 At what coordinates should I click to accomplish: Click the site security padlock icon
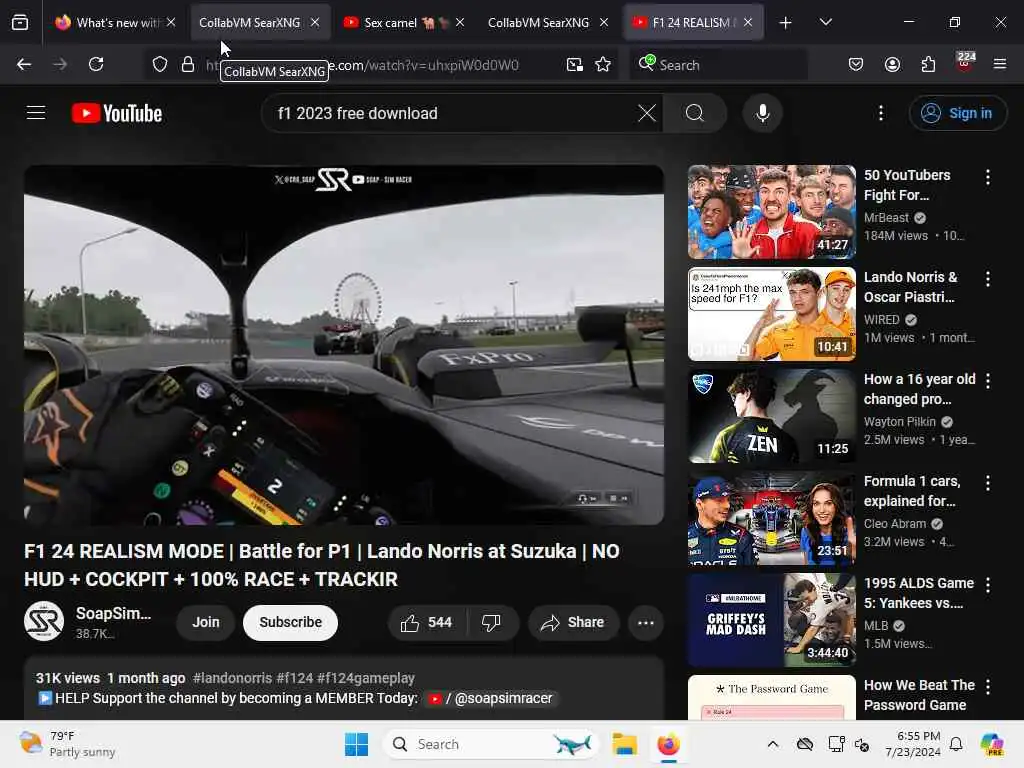tap(188, 64)
